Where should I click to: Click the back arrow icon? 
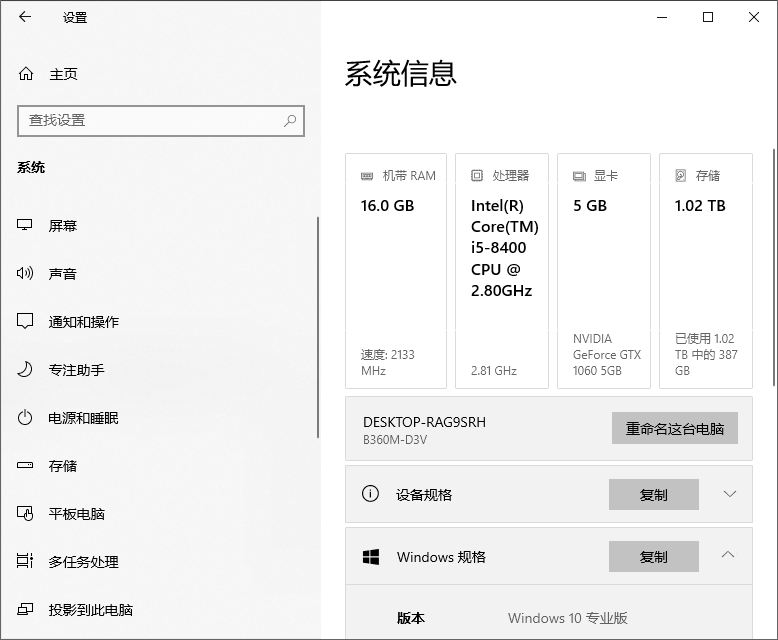pos(25,17)
